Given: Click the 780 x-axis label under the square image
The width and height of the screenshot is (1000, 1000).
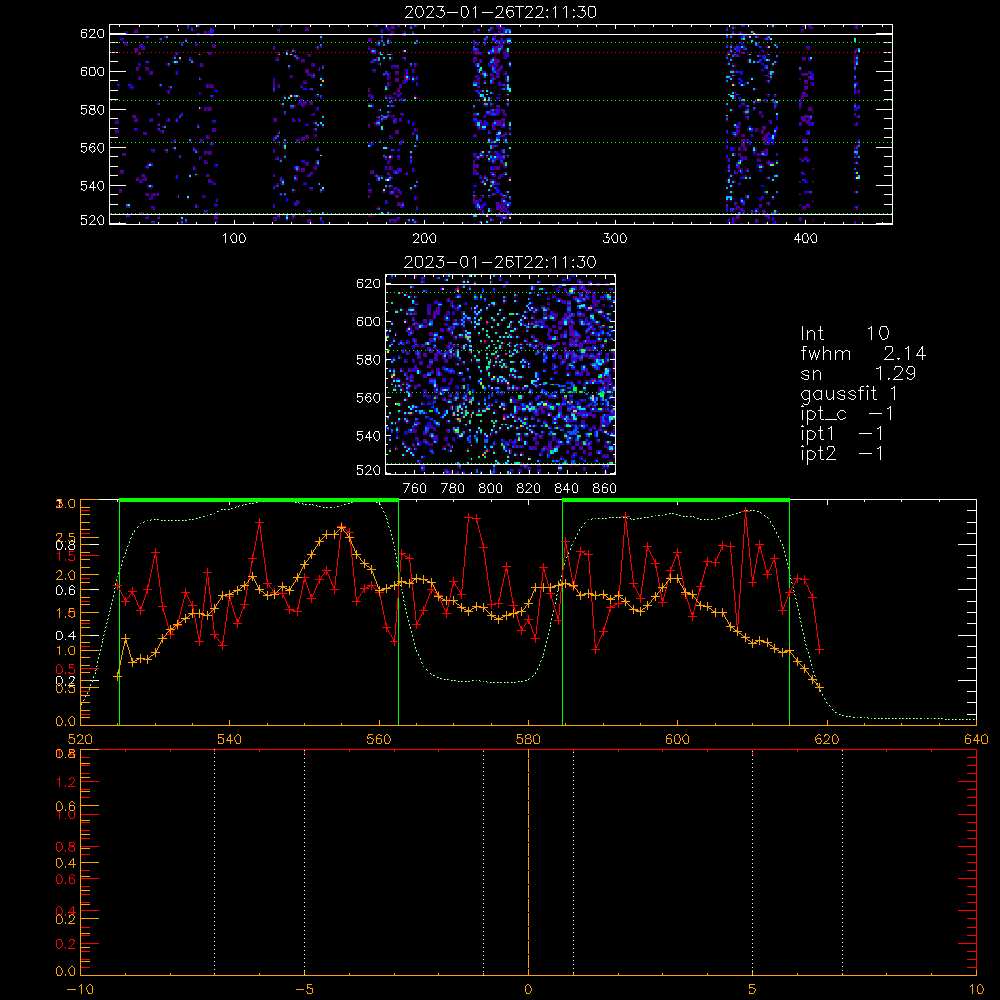Looking at the screenshot, I should [x=453, y=489].
